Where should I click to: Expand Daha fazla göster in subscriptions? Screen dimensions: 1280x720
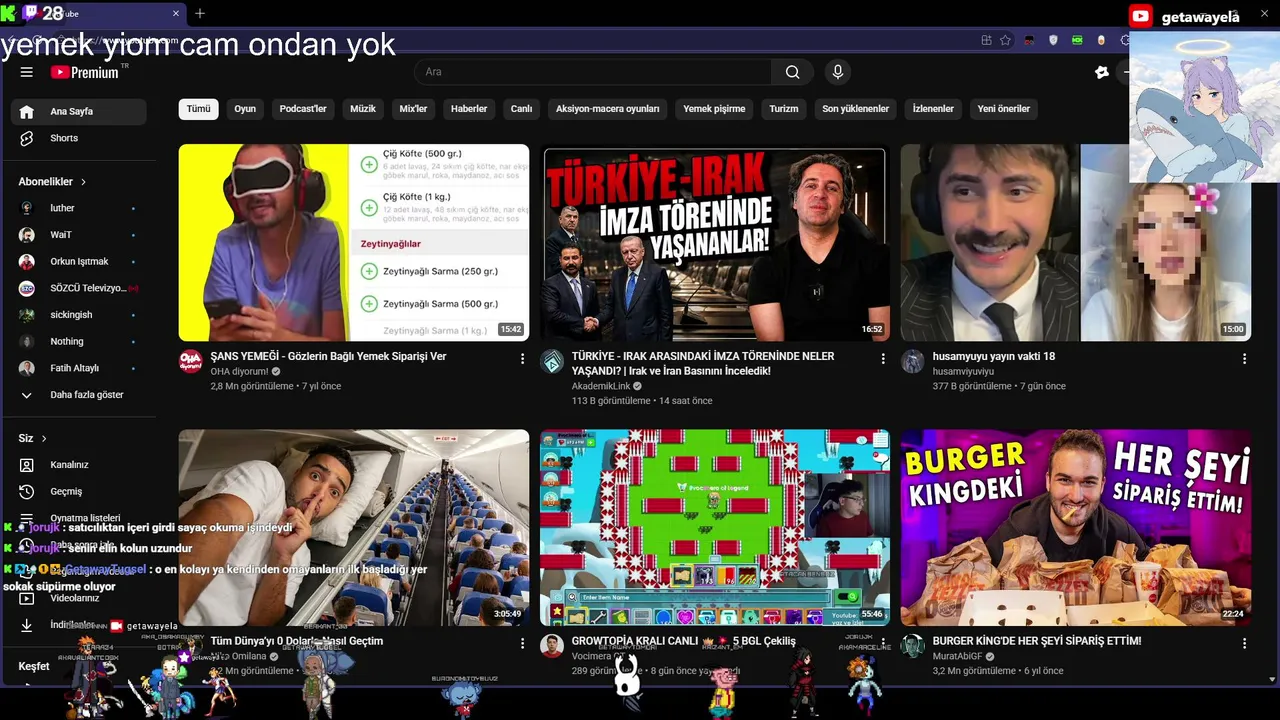78,395
